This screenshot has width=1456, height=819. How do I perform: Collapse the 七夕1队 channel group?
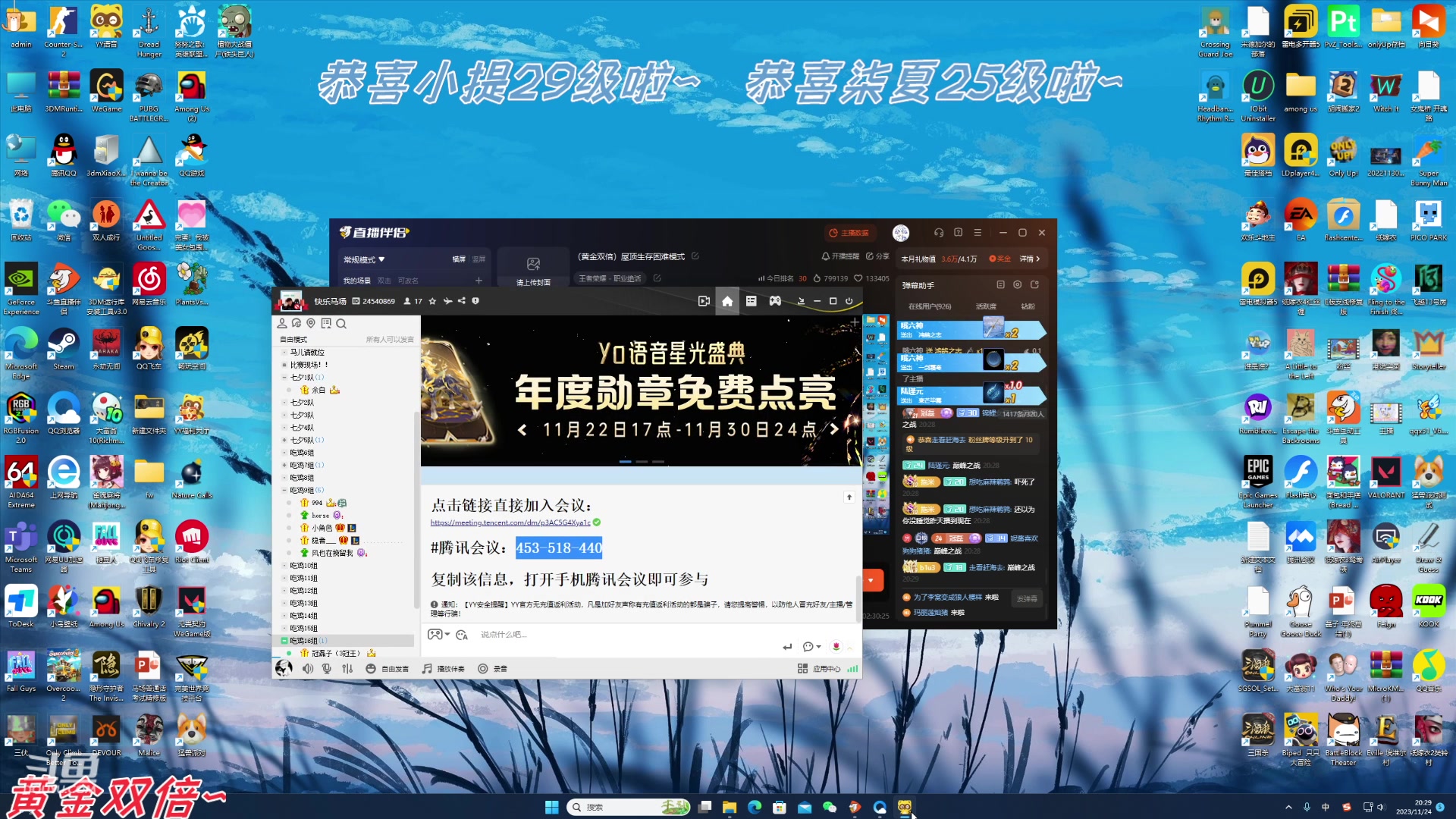284,377
